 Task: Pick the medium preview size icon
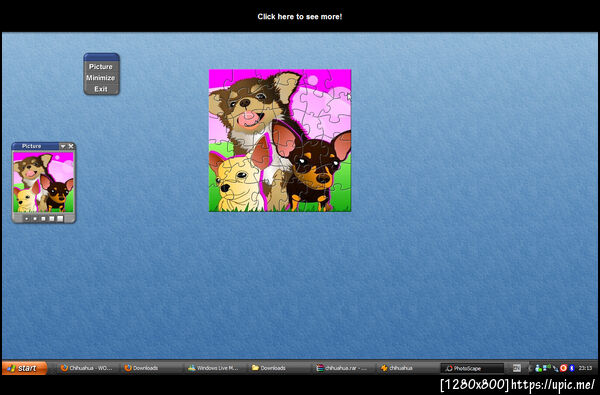[x=43, y=219]
